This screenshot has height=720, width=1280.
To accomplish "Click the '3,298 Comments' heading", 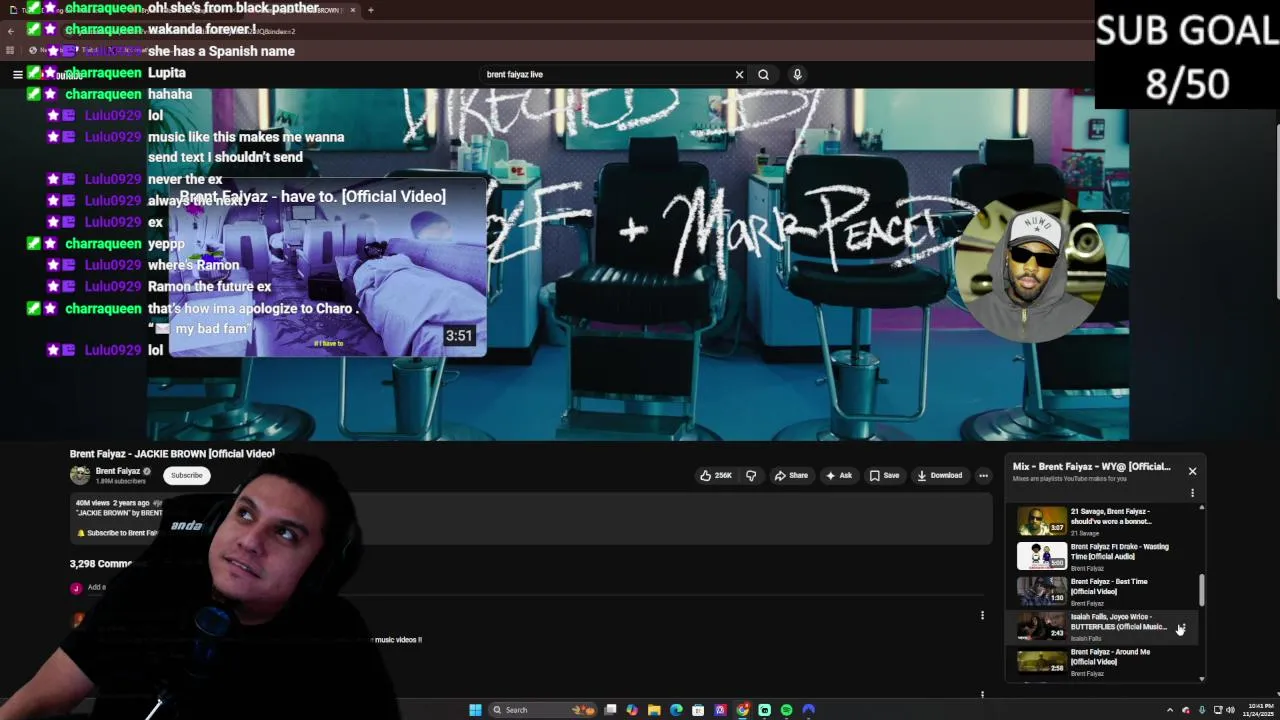I will click(x=101, y=564).
